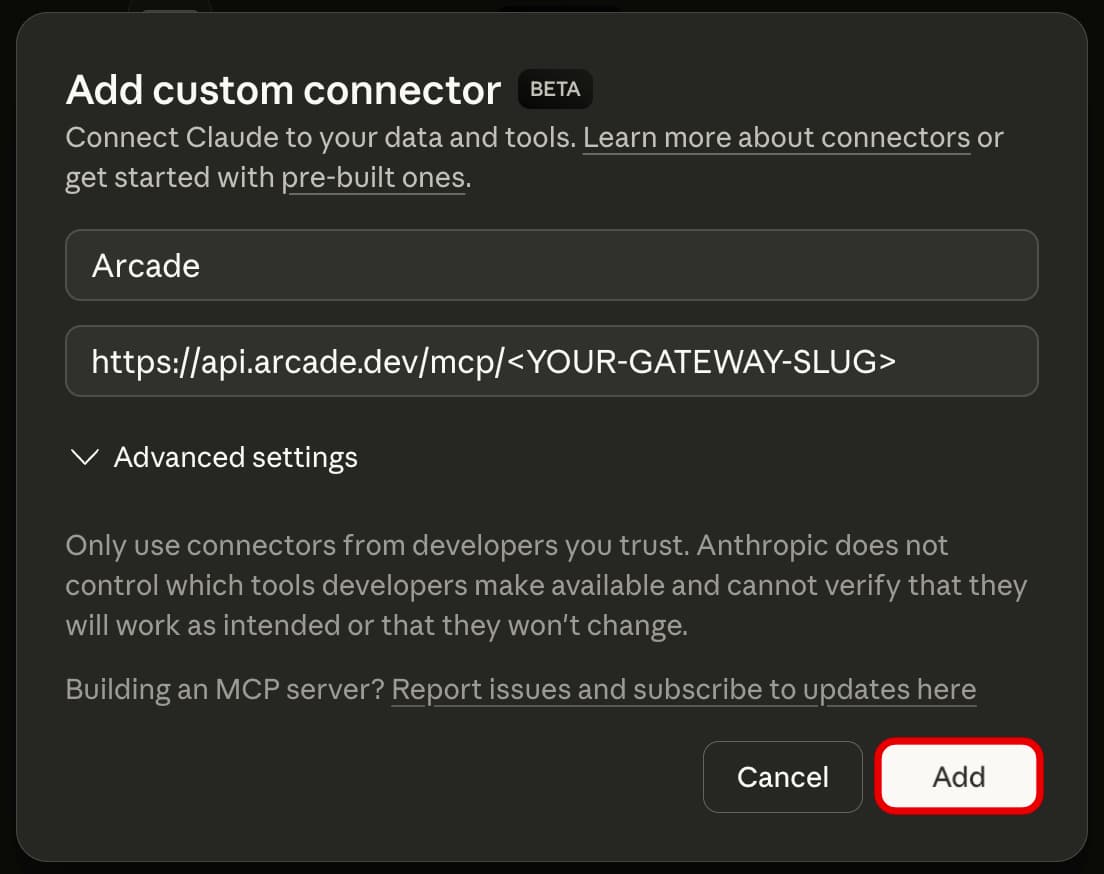This screenshot has width=1104, height=874.
Task: Click the BETA badge next to the title
Action: click(555, 89)
